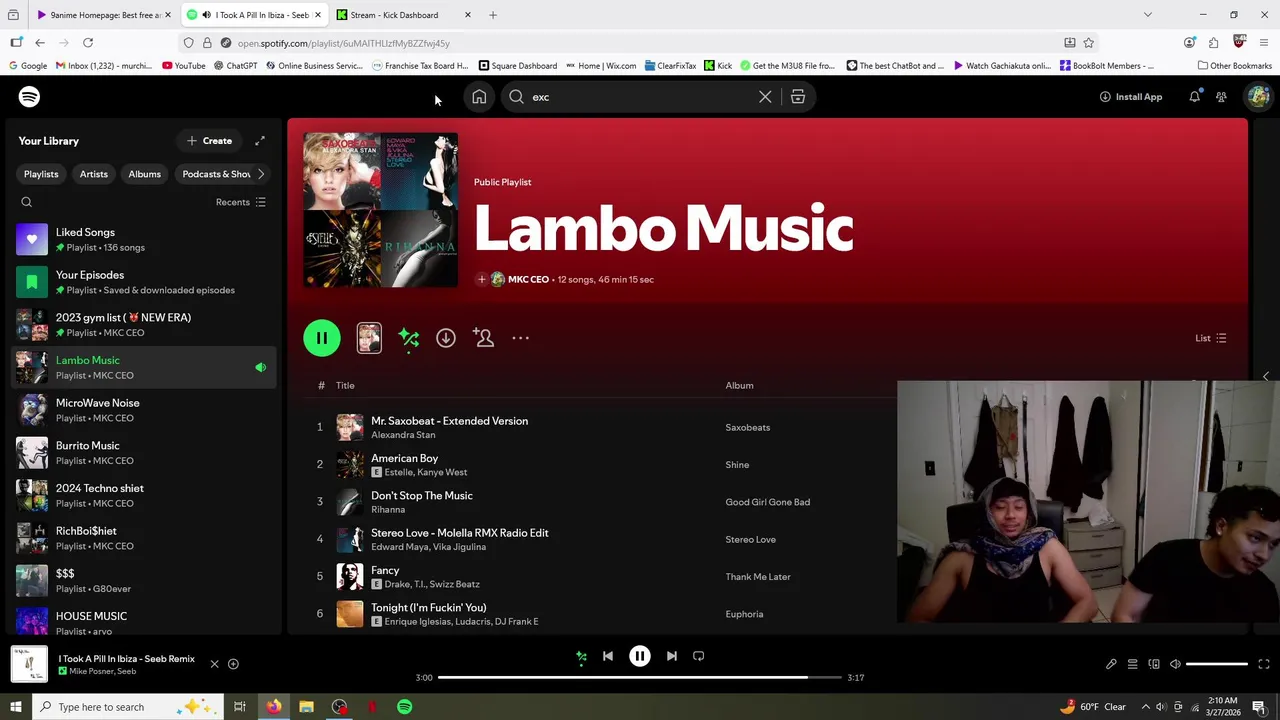The image size is (1280, 720).
Task: Open Browse icon next to search bar
Action: coord(798,97)
